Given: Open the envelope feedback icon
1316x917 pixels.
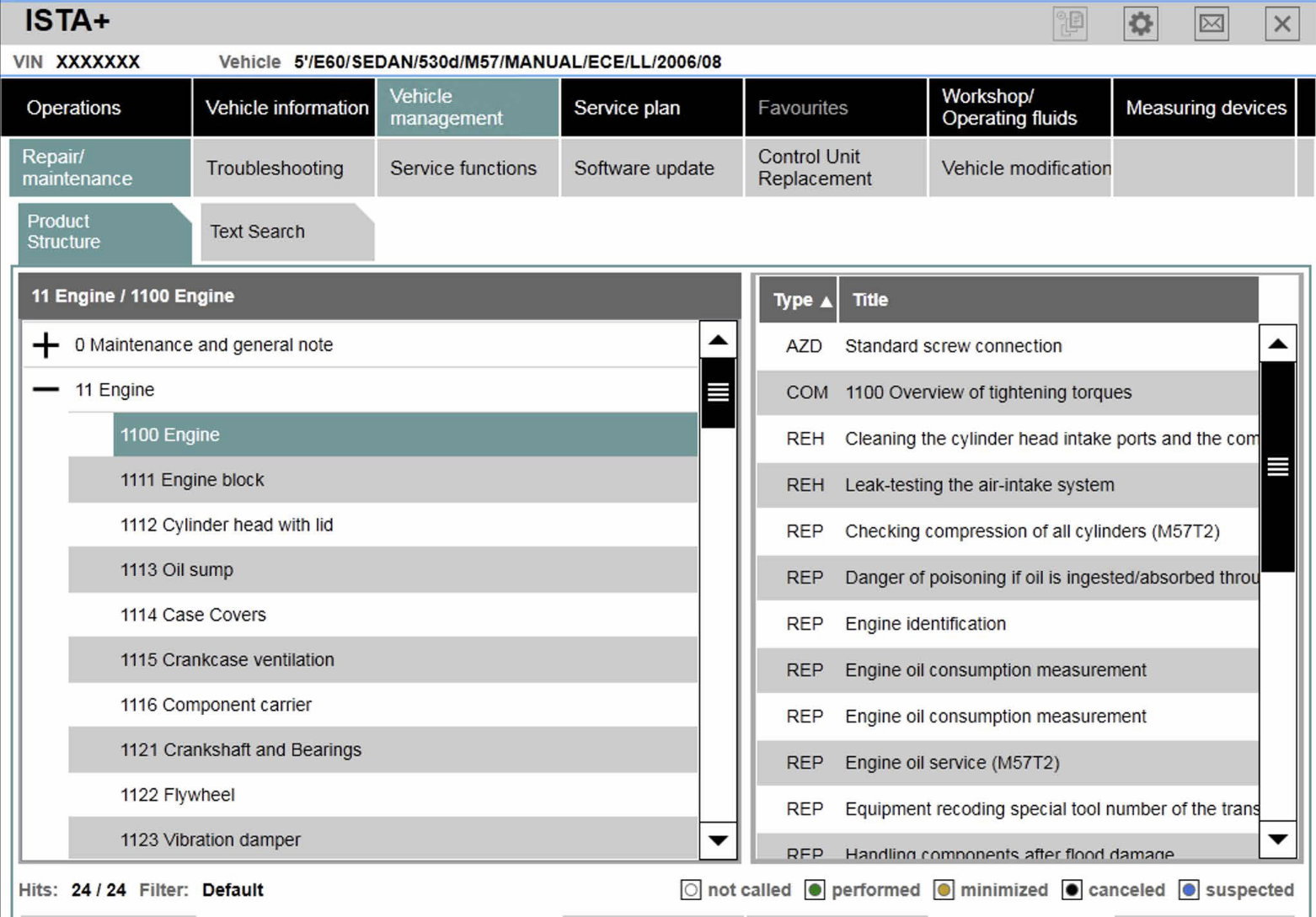Looking at the screenshot, I should point(1212,24).
